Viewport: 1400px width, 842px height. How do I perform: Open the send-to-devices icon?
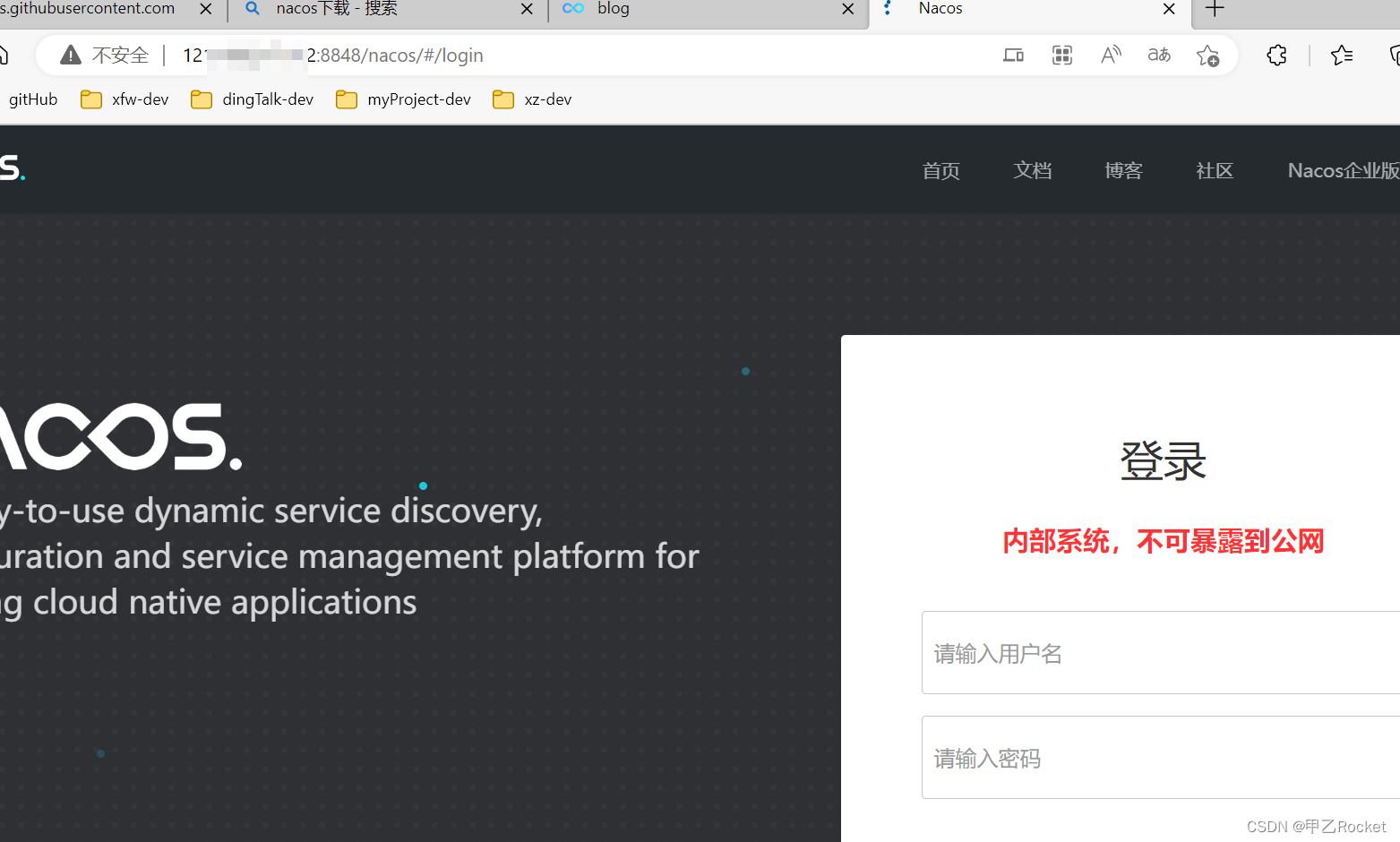(x=1013, y=56)
